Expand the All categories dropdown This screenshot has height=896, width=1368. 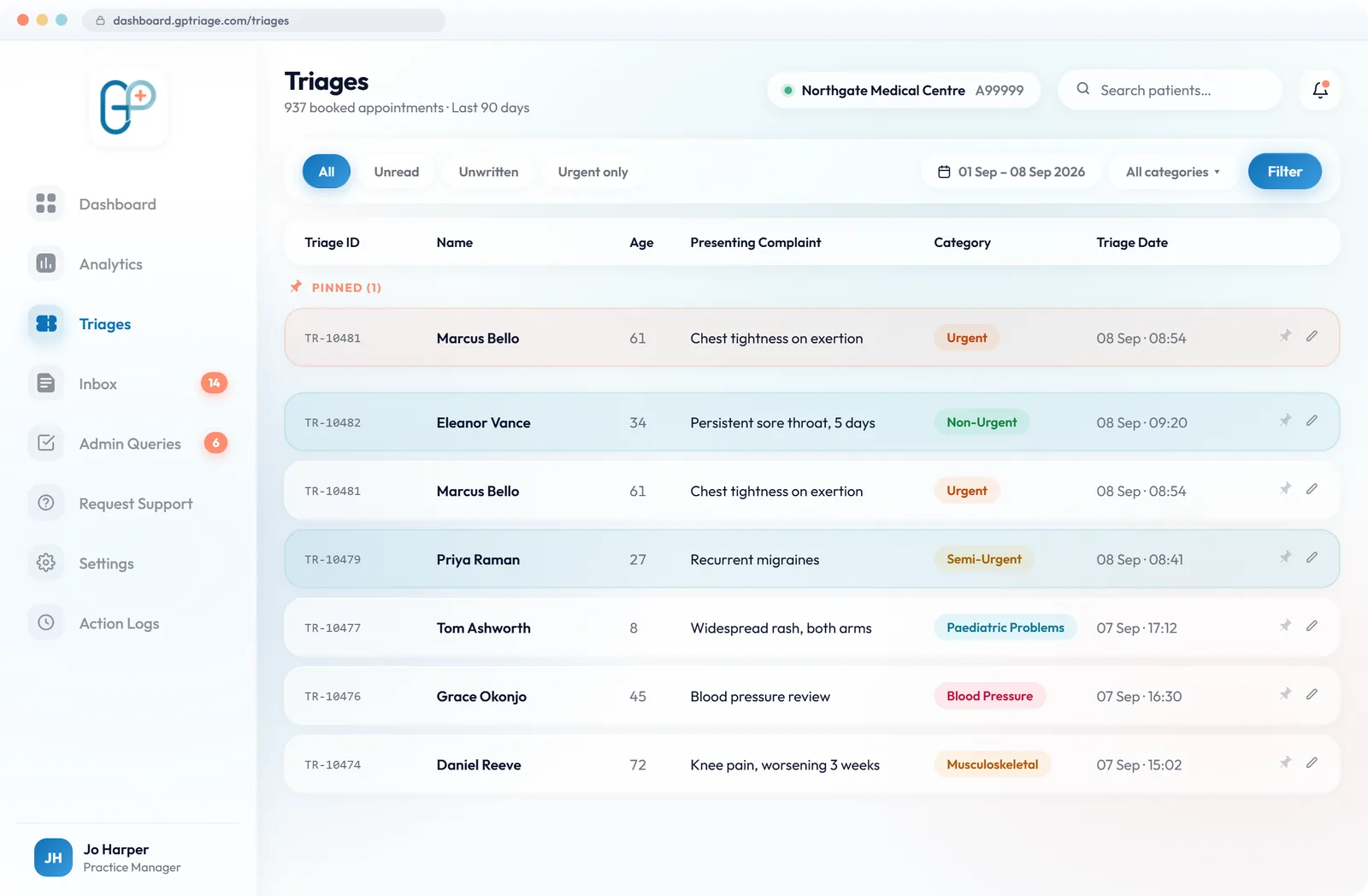1172,172
